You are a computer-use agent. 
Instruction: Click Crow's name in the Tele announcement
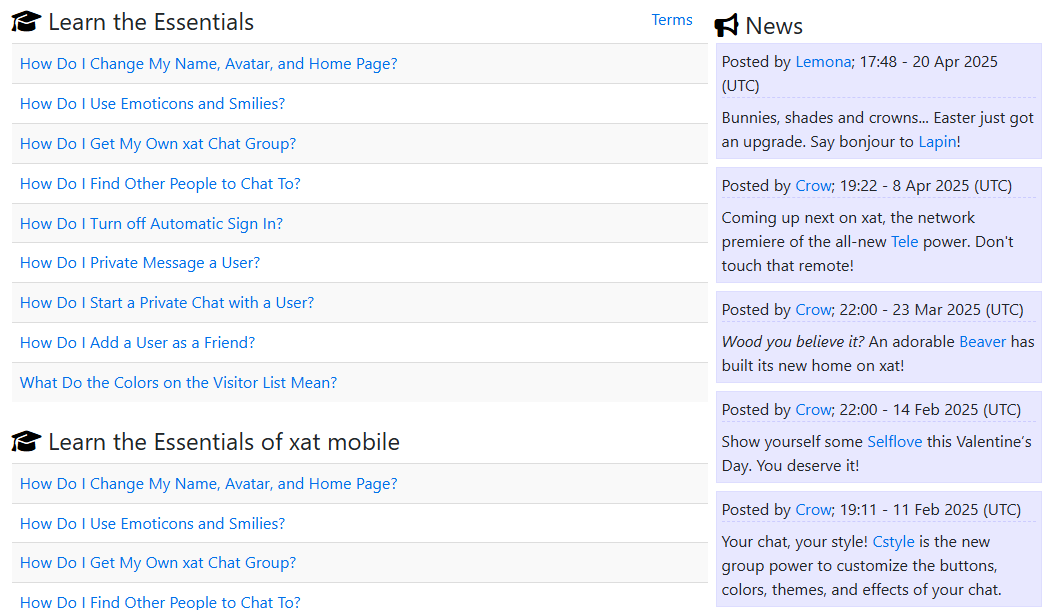point(813,185)
